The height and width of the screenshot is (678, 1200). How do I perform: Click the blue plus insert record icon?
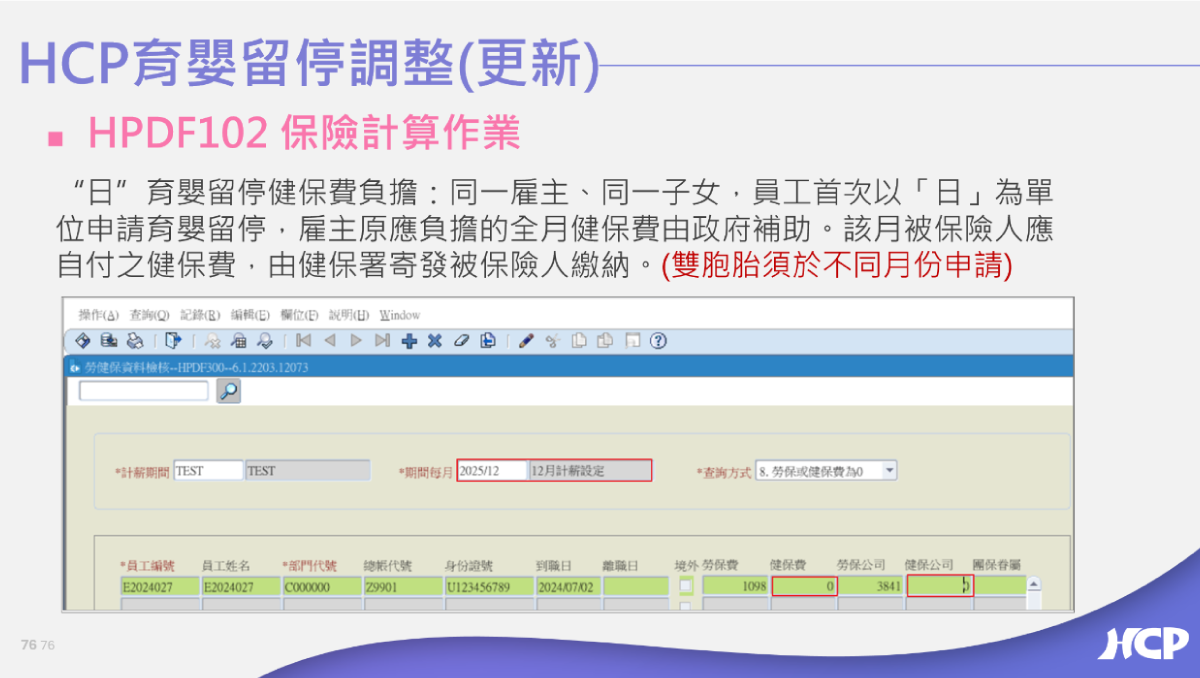tap(409, 340)
